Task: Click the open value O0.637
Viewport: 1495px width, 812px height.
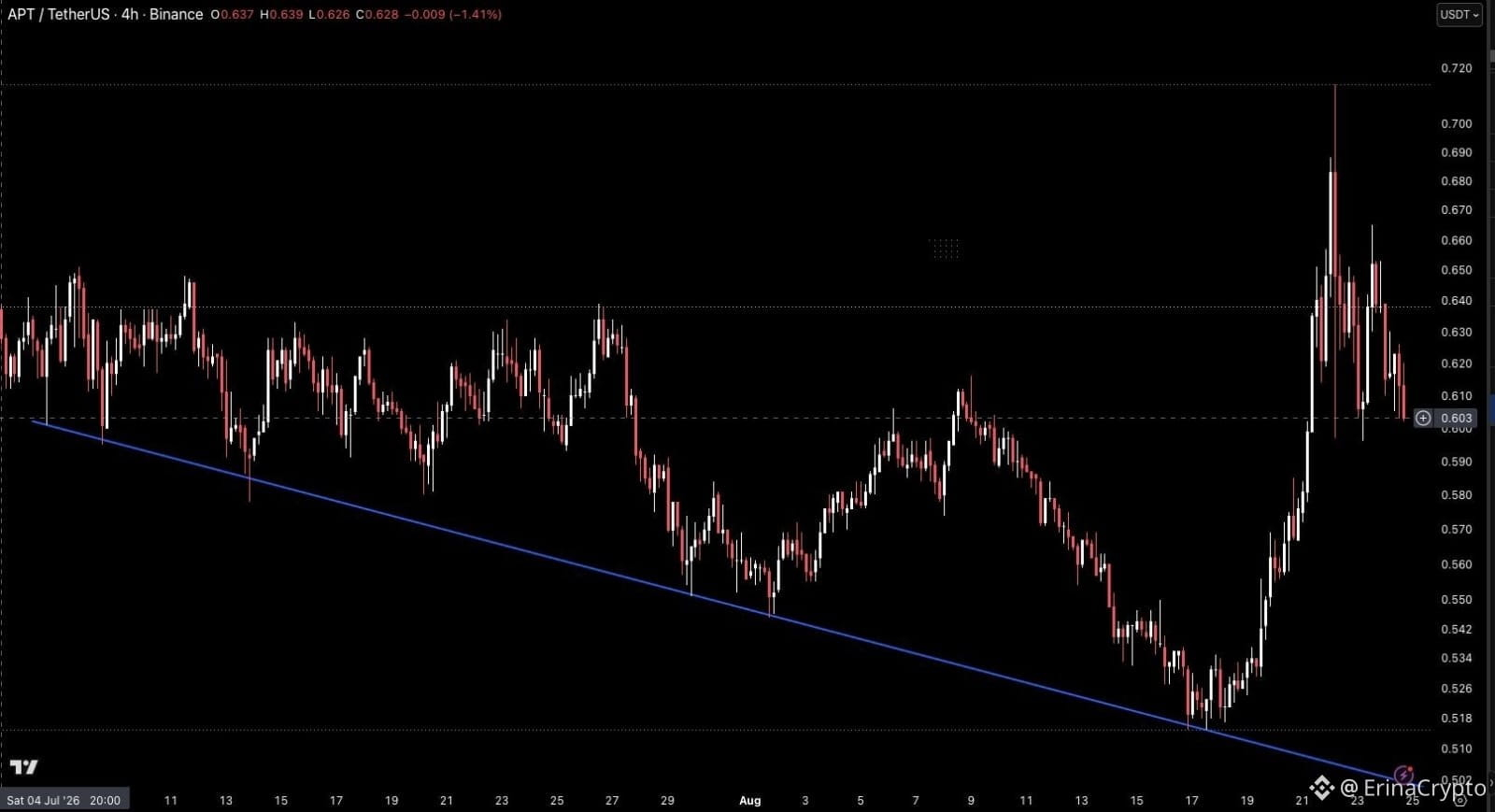Action: 233,14
